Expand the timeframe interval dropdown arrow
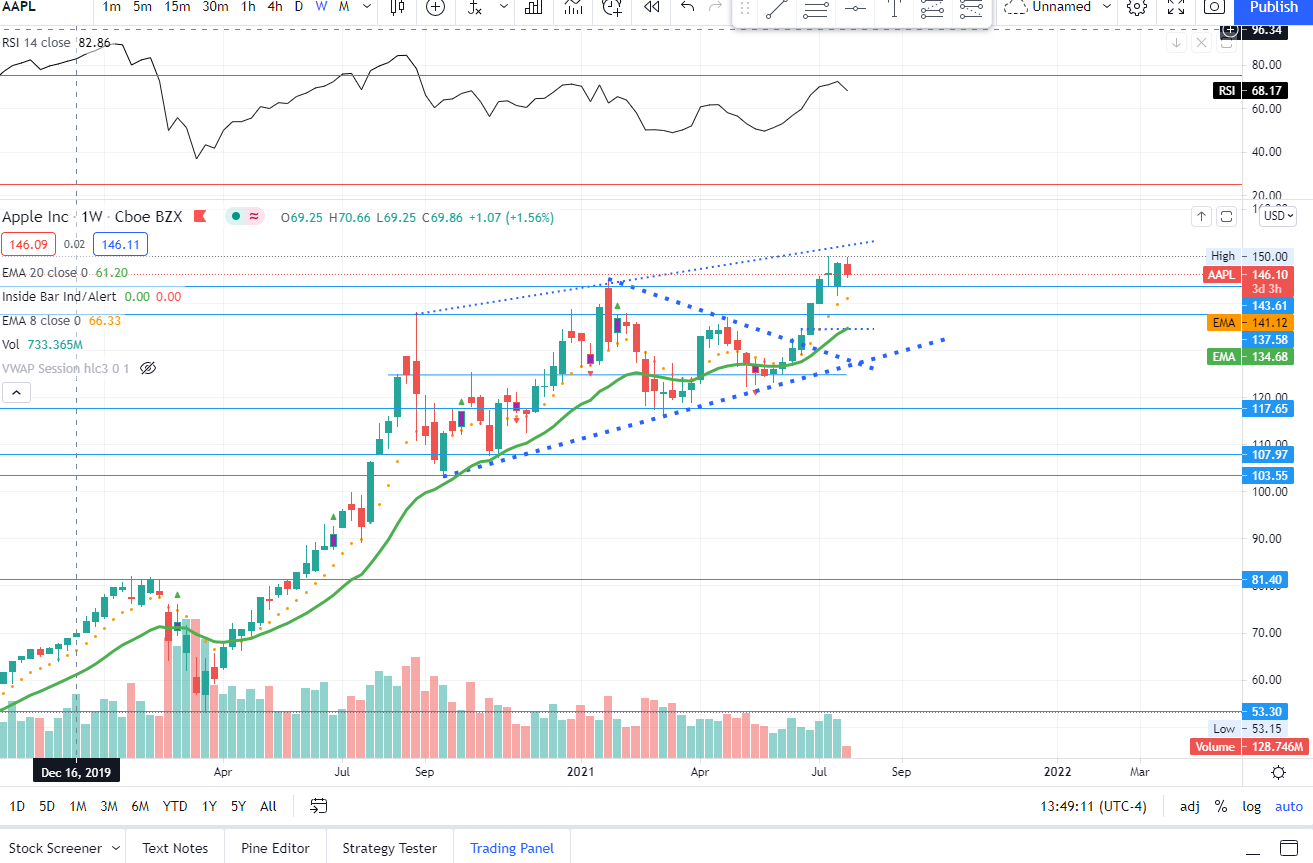This screenshot has width=1313, height=863. pyautogui.click(x=367, y=7)
